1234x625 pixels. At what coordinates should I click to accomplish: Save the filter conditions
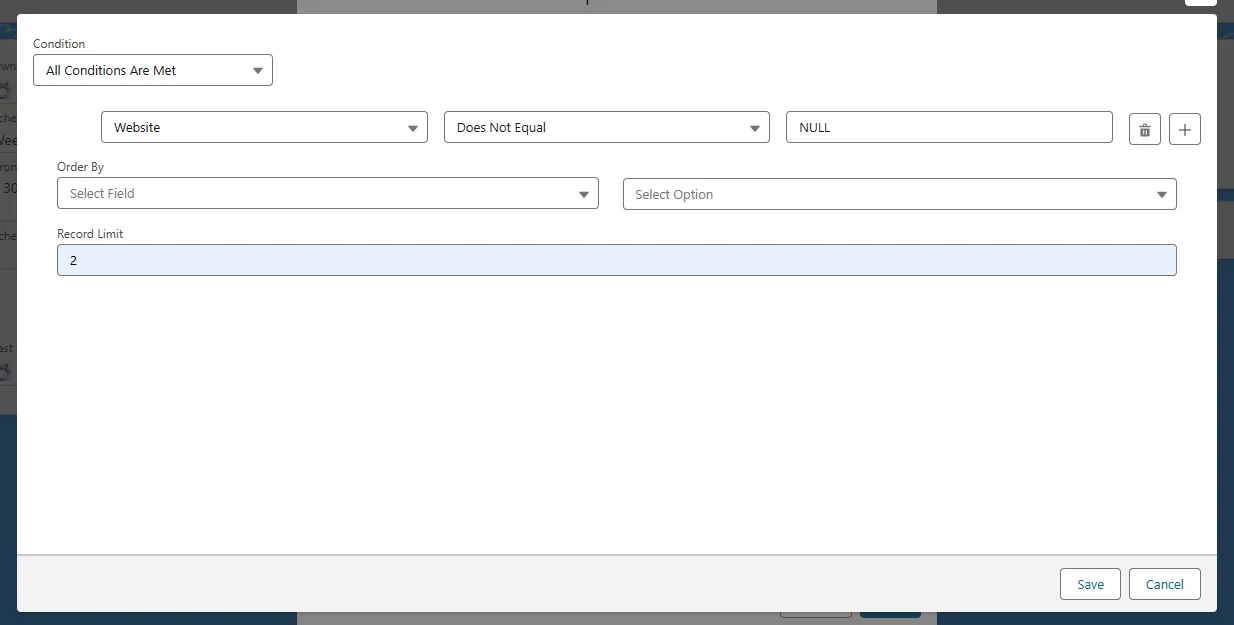(1090, 584)
